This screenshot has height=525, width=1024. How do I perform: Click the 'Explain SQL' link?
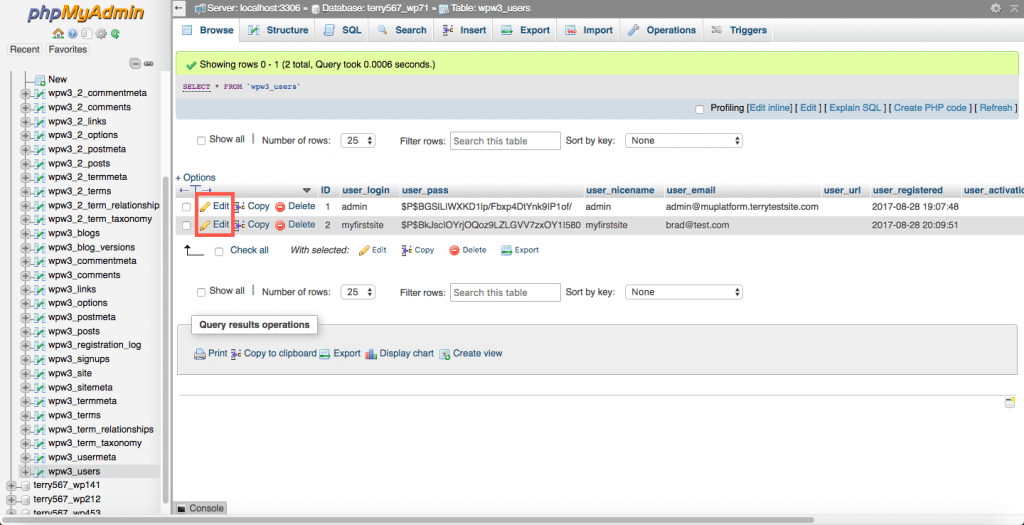point(855,108)
